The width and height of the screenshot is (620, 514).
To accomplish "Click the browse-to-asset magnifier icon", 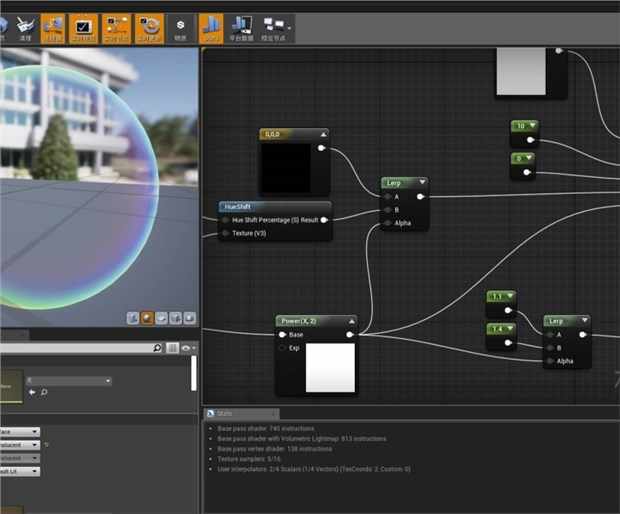I will coord(44,392).
